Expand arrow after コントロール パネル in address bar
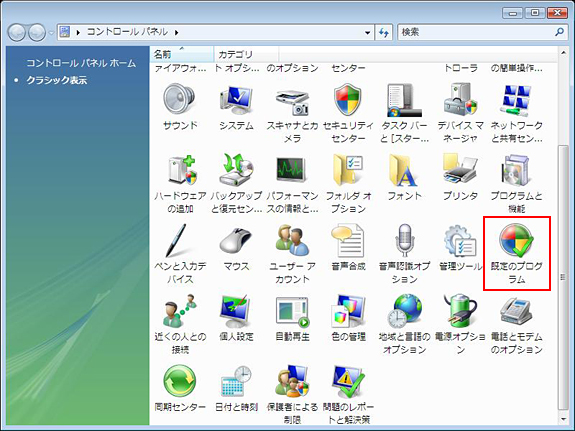Viewport: 575px width, 431px height. click(x=177, y=33)
